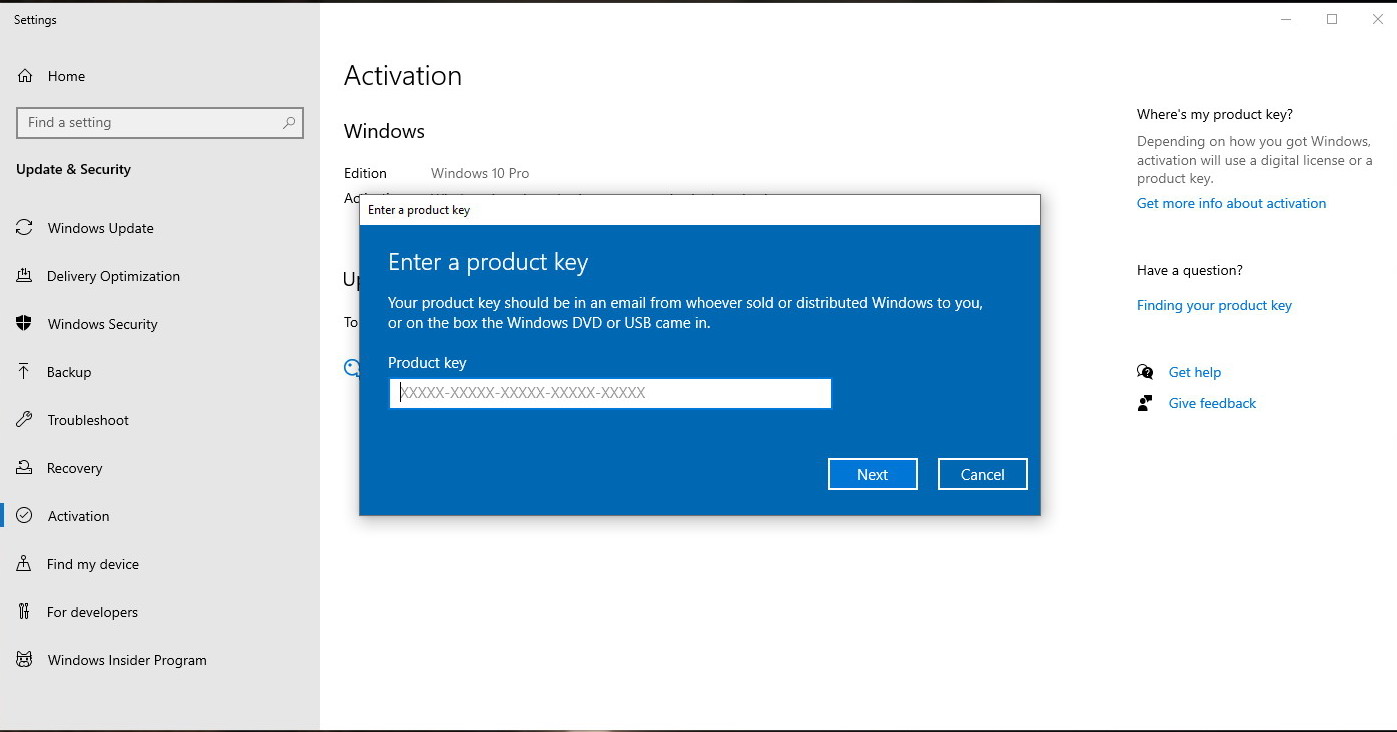Navigate to the Recovery page
1397x732 pixels.
tap(160, 468)
